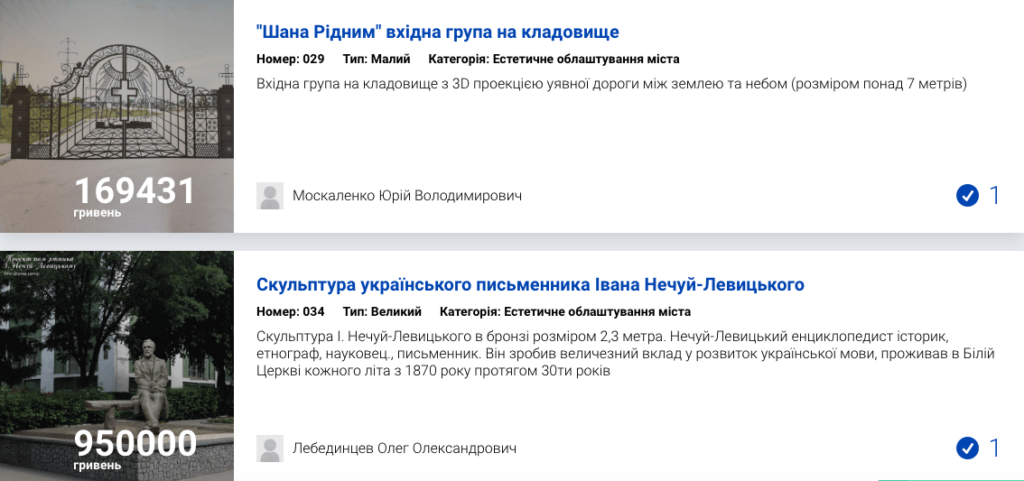Click the avatar icon beside Москаленко Юрій Володимирович
The image size is (1024, 481).
click(x=270, y=196)
